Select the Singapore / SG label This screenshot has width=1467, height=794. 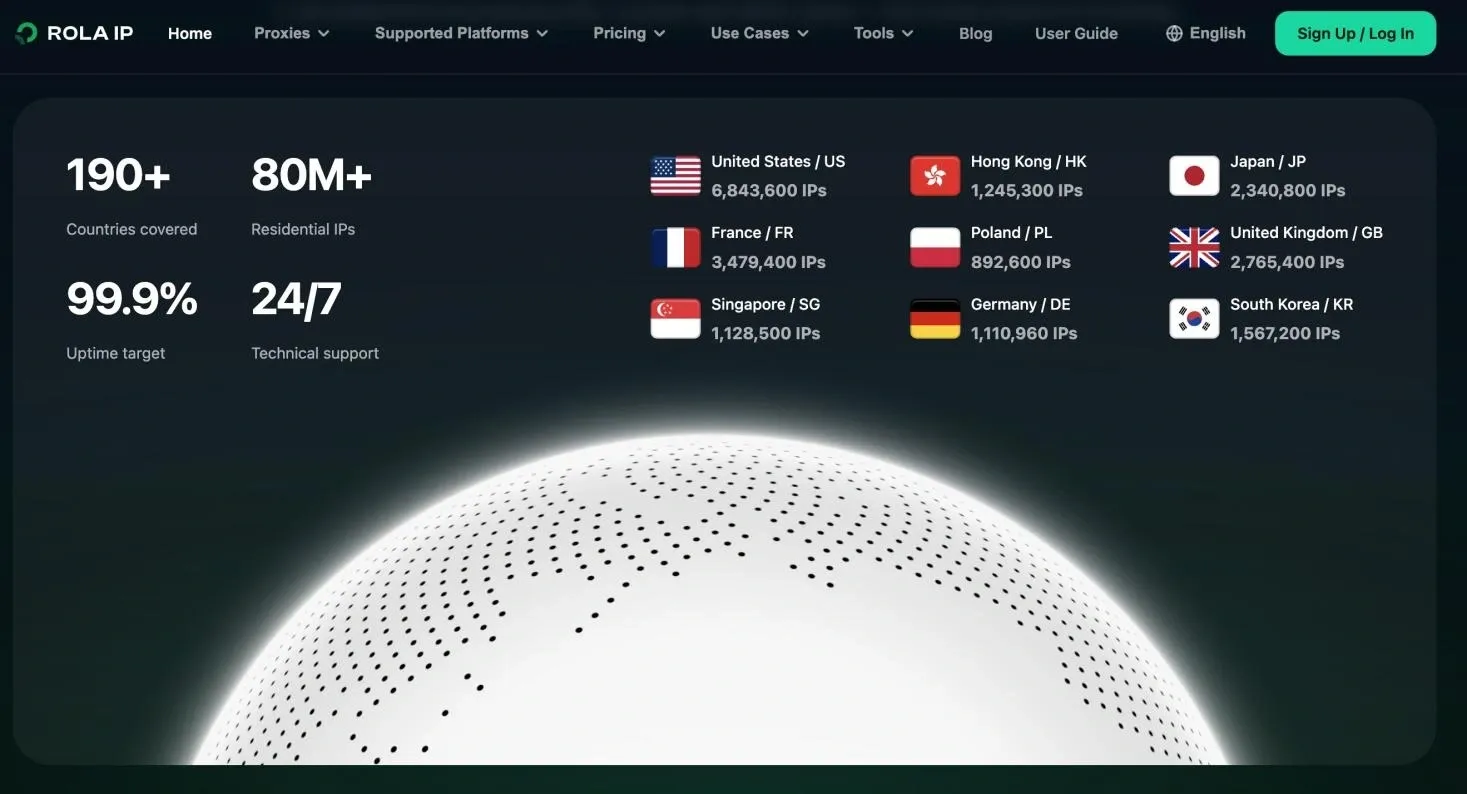click(x=766, y=304)
